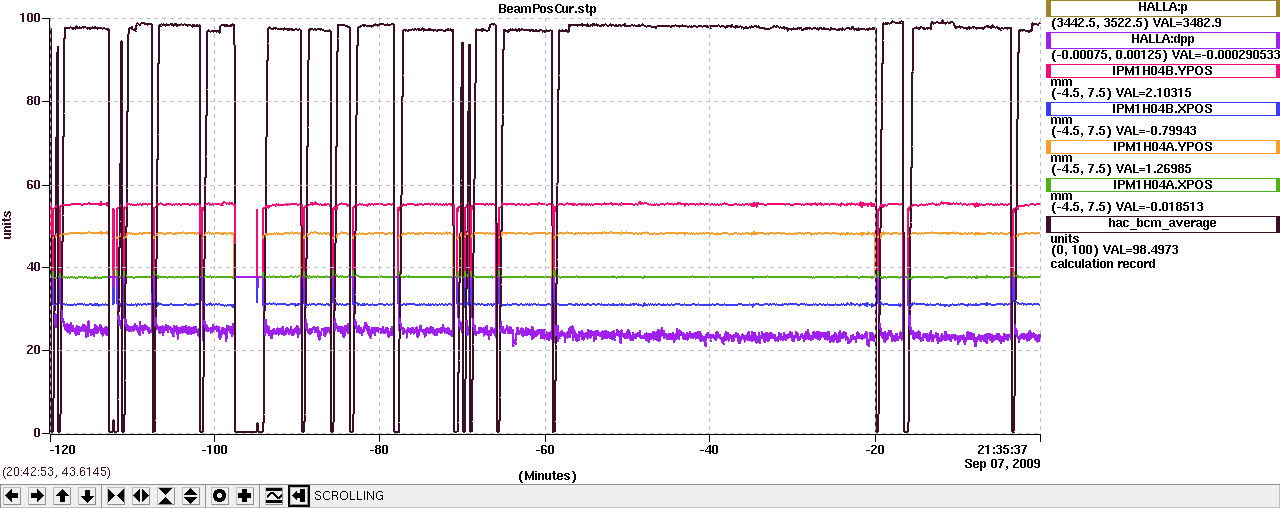Select the IPM1H04B.XPOS legend entry
The width and height of the screenshot is (1280, 508).
pyautogui.click(x=1163, y=108)
